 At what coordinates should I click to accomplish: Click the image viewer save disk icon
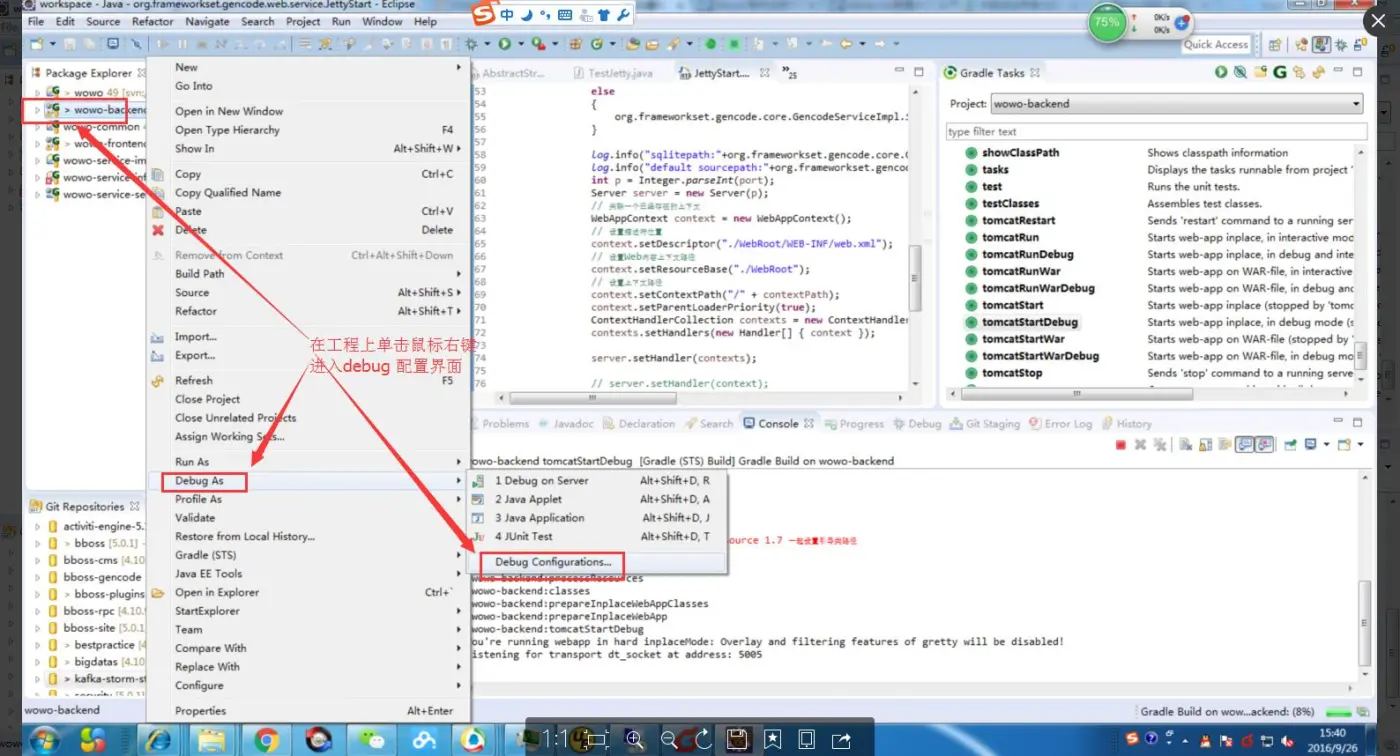(737, 739)
